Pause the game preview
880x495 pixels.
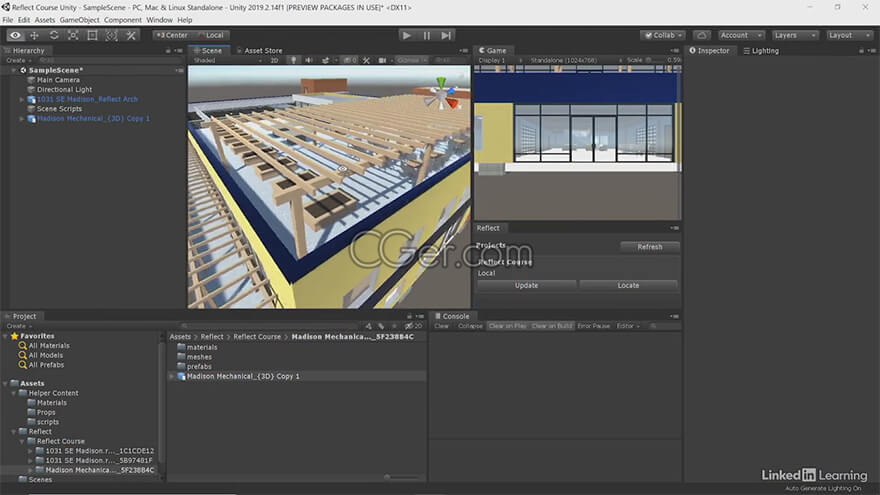427,35
